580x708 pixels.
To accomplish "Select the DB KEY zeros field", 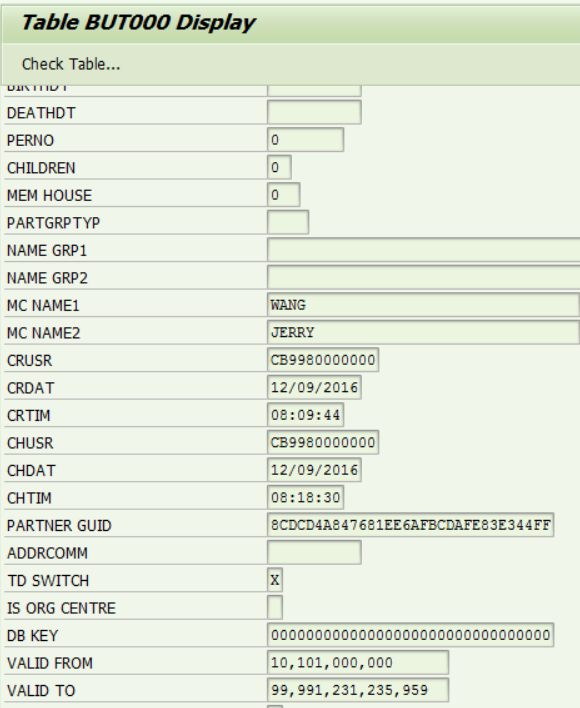I will point(410,635).
